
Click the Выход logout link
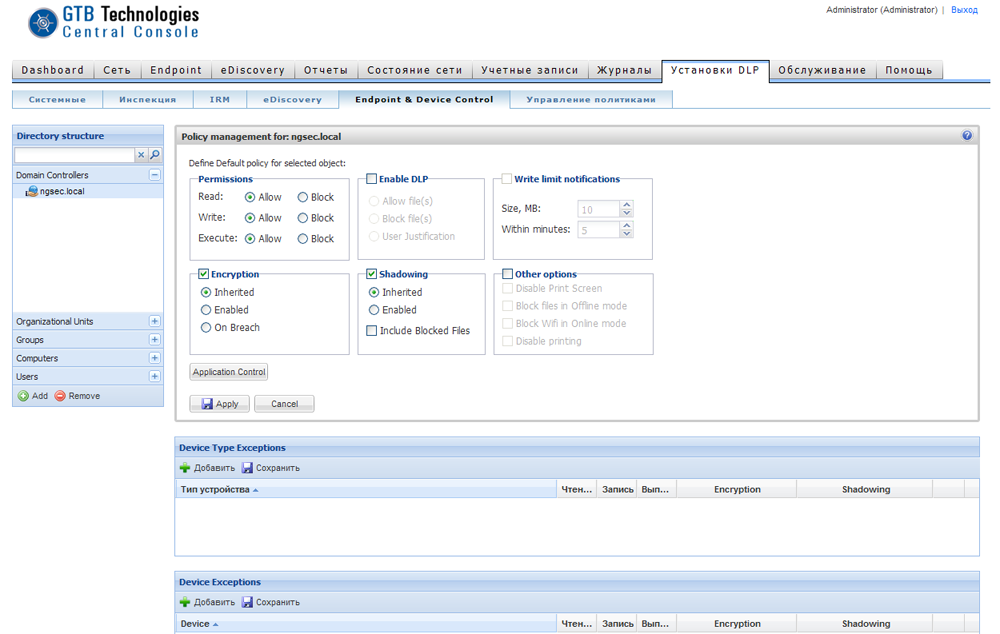click(x=964, y=10)
